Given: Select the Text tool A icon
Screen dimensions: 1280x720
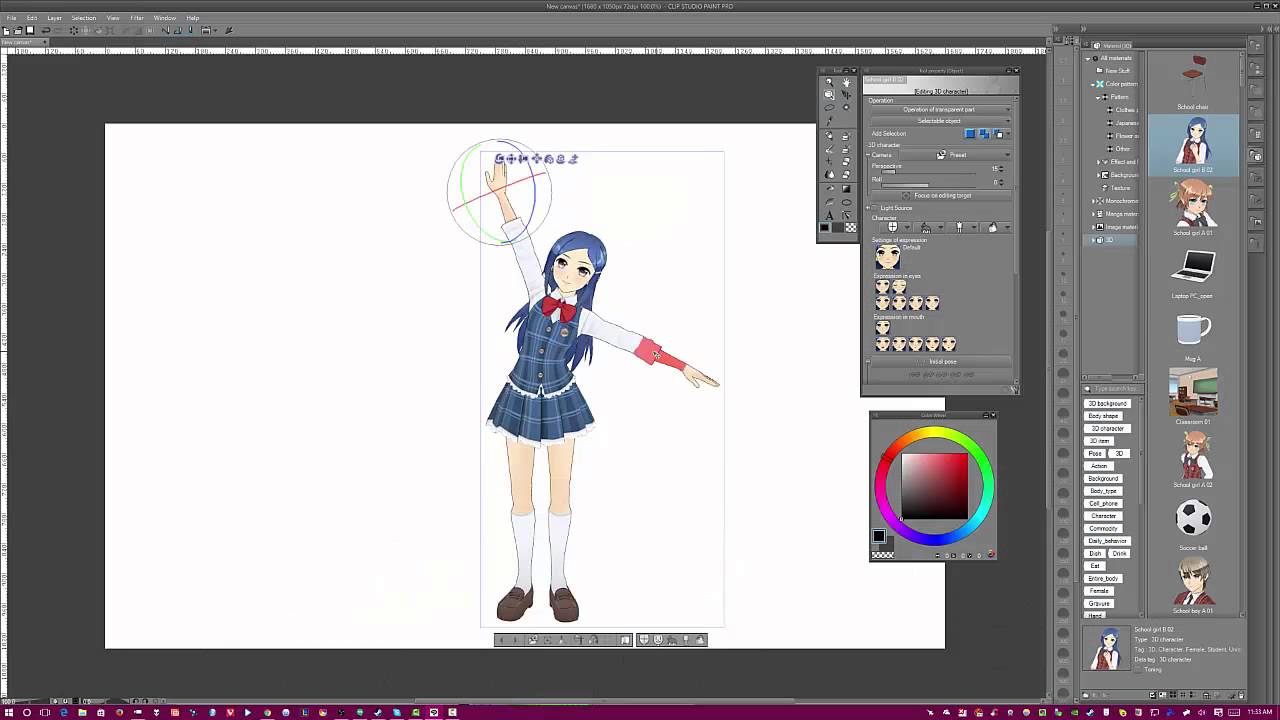Looking at the screenshot, I should tap(829, 215).
